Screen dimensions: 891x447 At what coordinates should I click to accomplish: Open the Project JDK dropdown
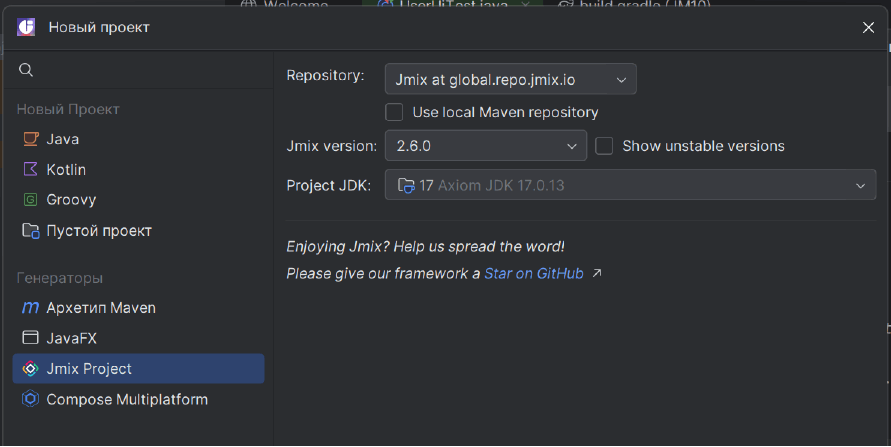[630, 185]
